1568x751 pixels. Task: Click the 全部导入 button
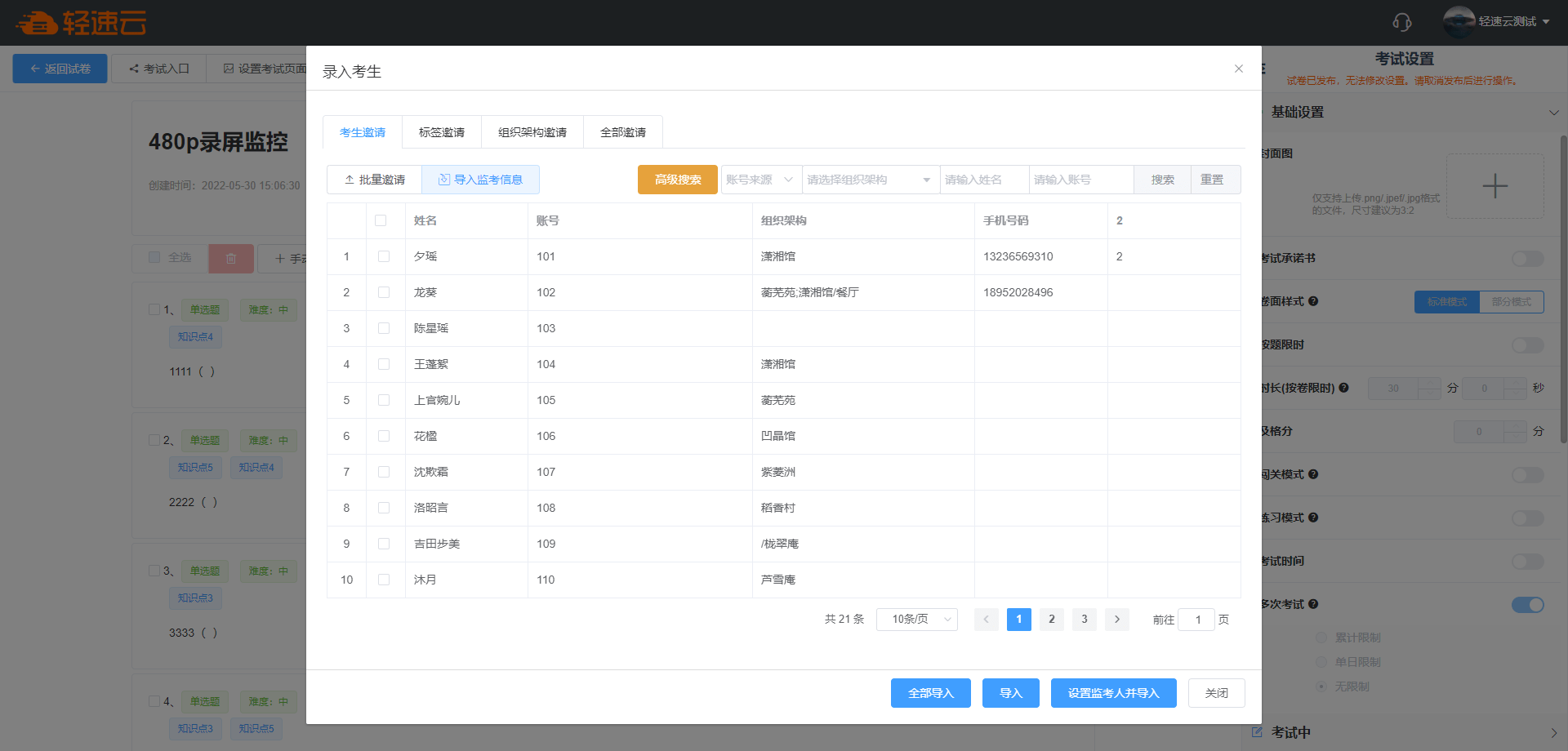(x=930, y=693)
